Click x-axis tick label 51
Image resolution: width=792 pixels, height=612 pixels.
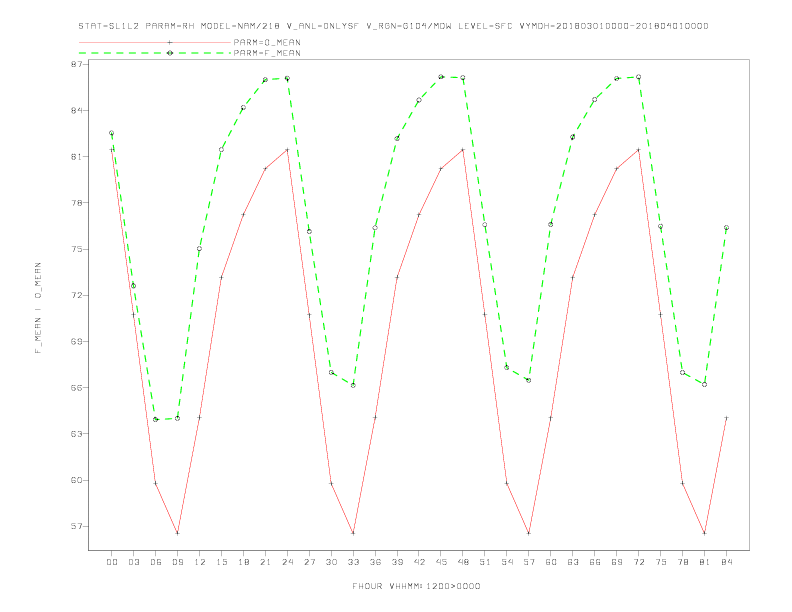[x=485, y=562]
